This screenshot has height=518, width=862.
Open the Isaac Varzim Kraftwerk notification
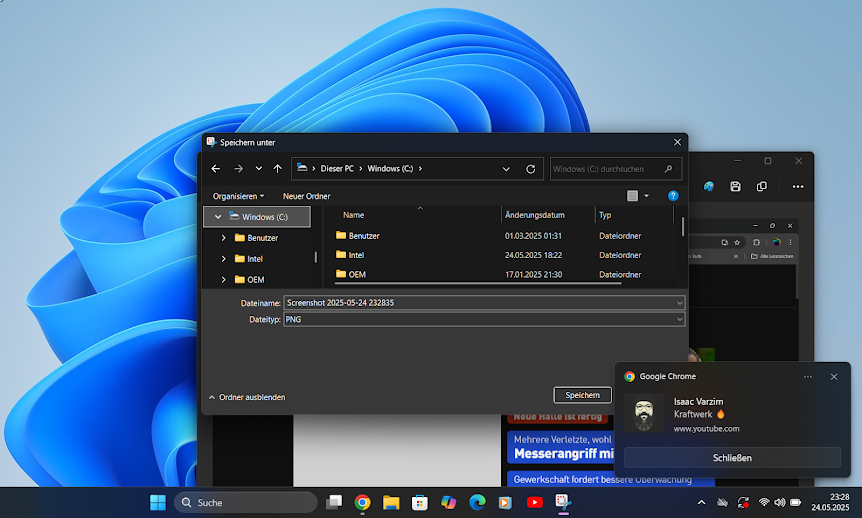point(732,415)
